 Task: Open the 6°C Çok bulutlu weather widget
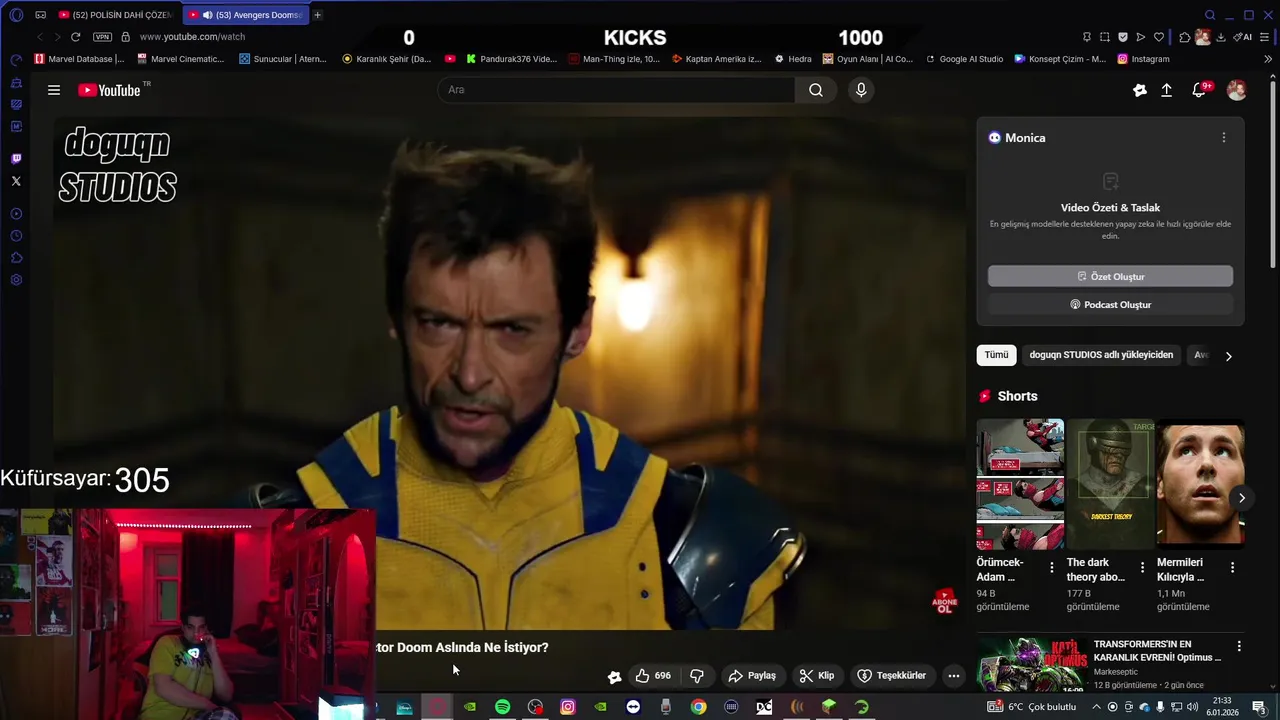(1032, 707)
